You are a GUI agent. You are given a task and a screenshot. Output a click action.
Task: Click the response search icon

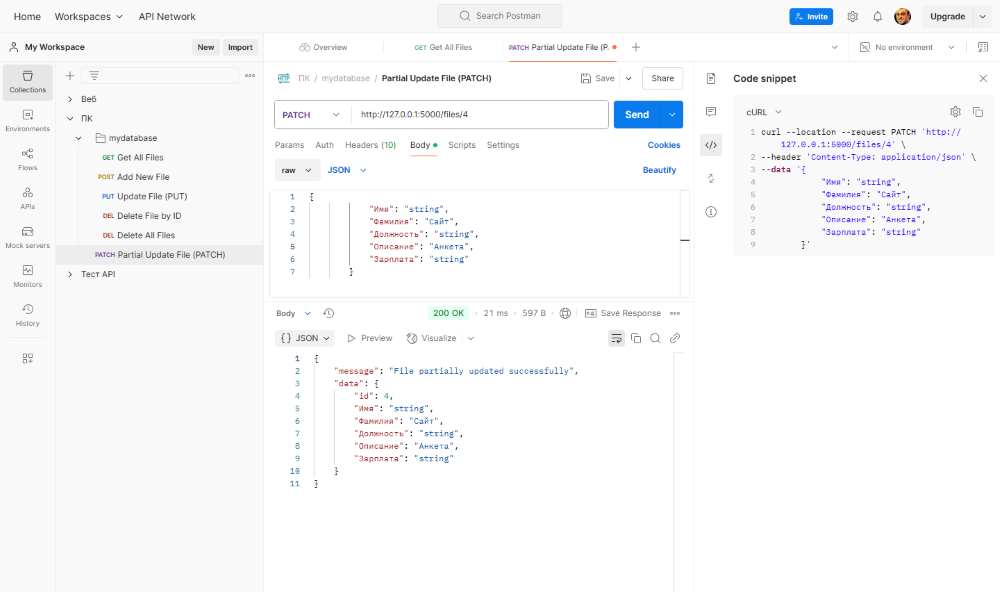point(655,338)
